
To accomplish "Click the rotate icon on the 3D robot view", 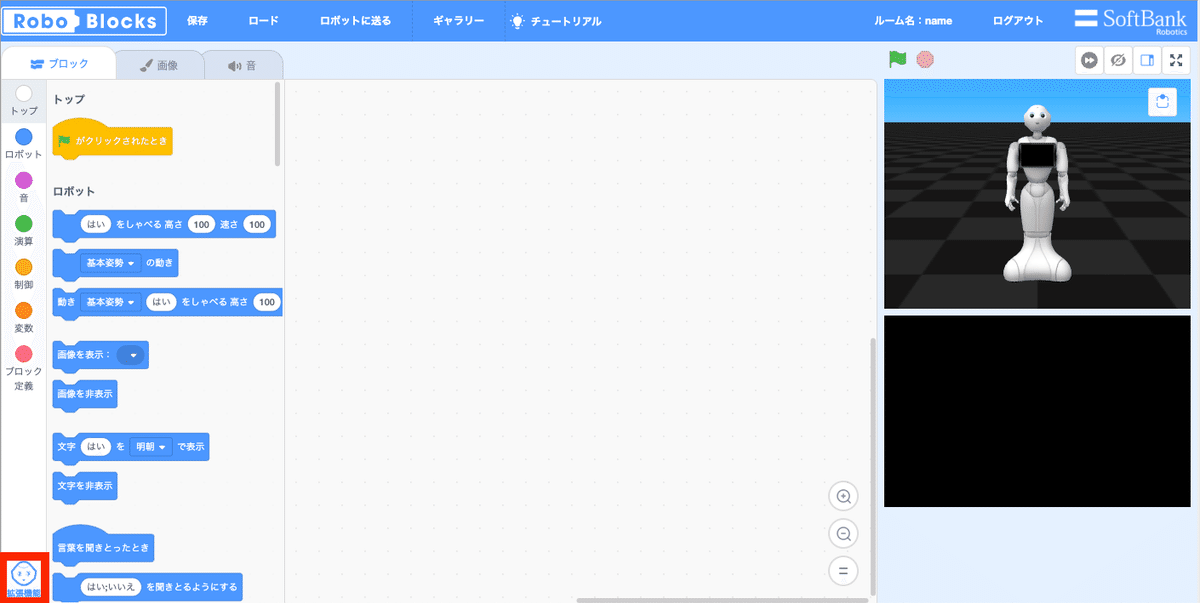I will click(1161, 101).
